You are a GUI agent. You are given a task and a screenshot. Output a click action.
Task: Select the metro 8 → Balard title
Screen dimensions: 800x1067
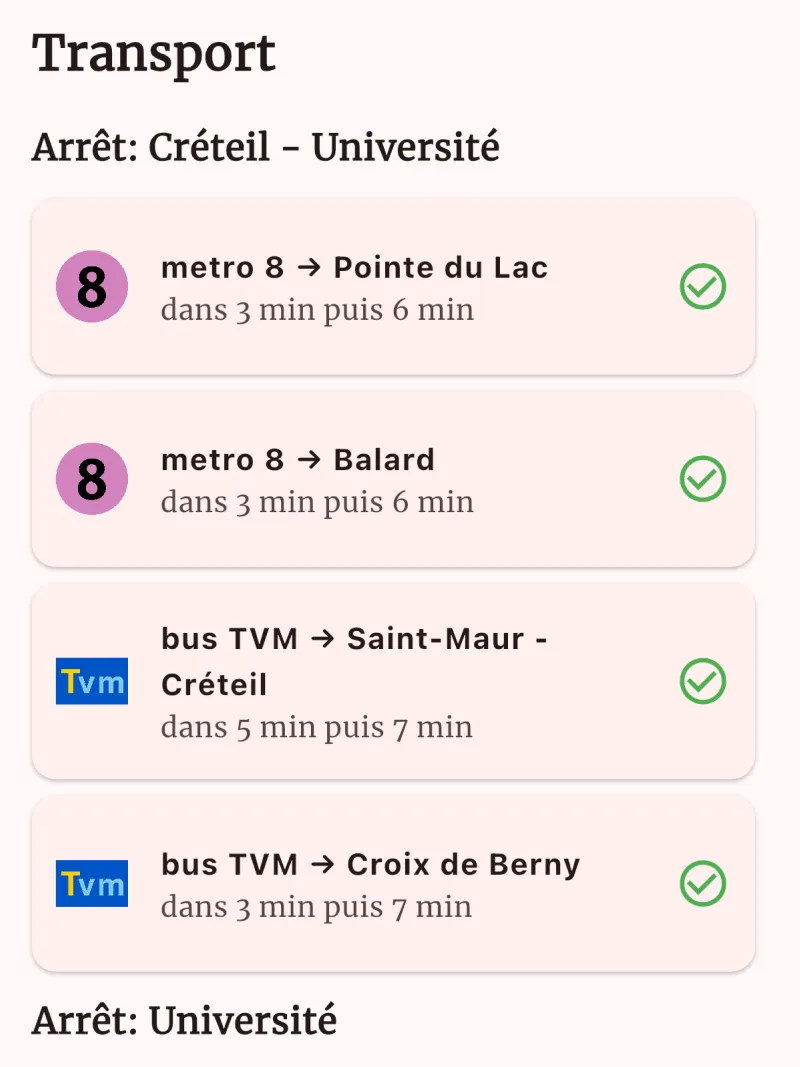[x=298, y=460]
